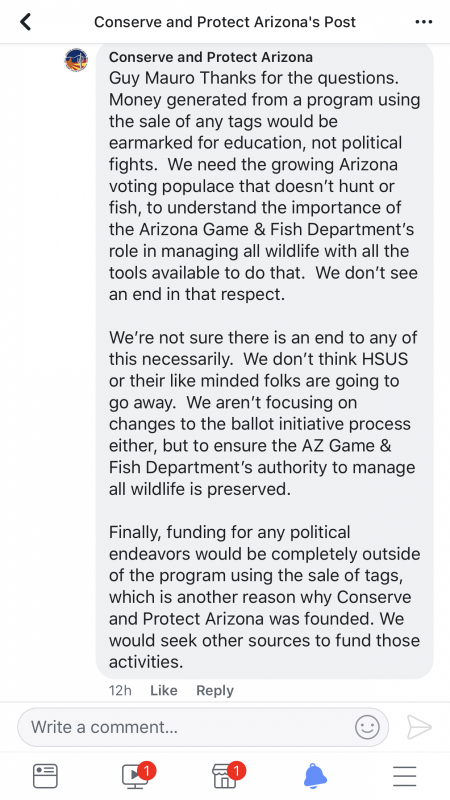Screen dimensions: 450x800
Task: Open the Marketplace storefront tab
Action: point(225,776)
